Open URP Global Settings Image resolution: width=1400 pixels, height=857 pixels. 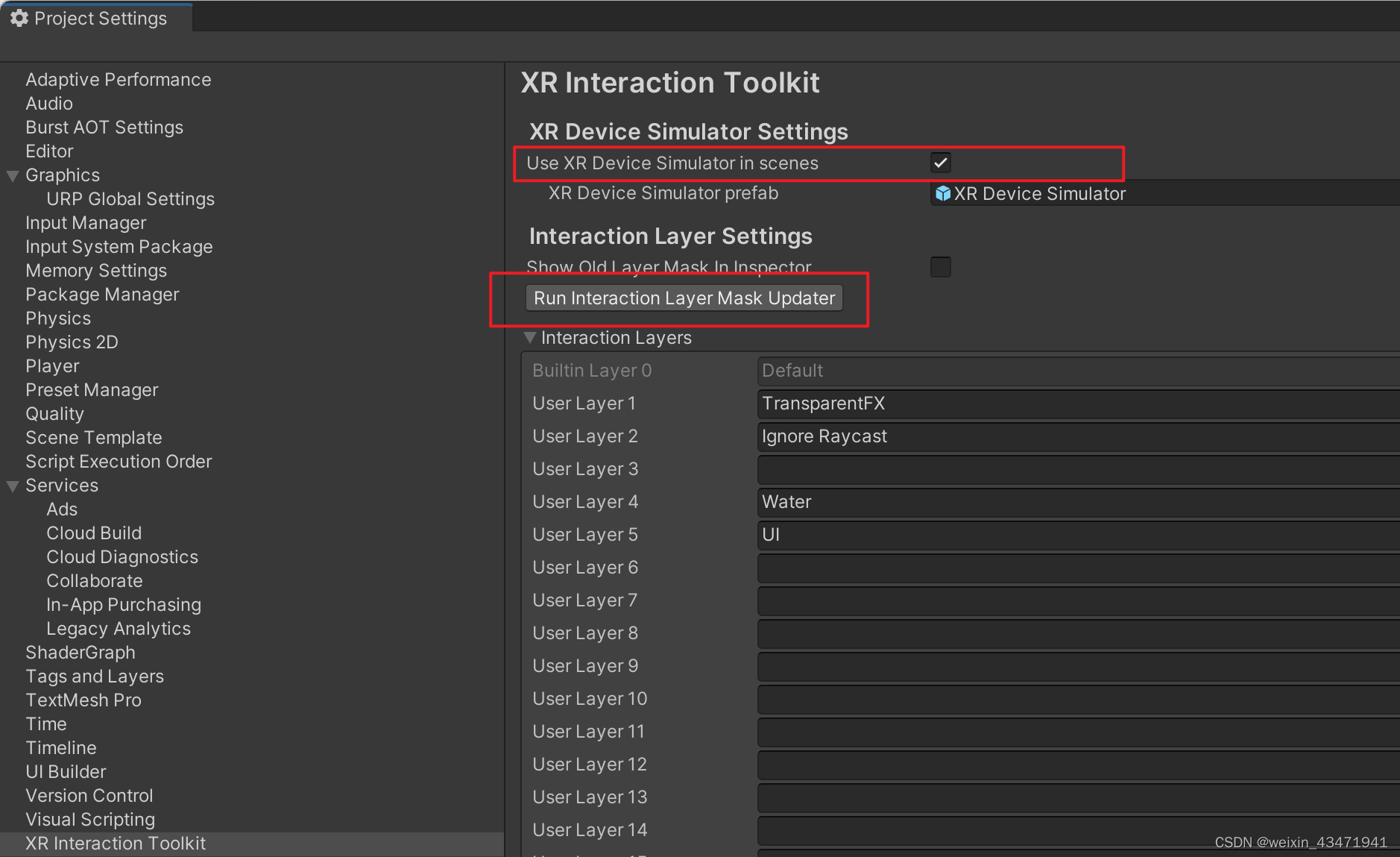pos(130,199)
